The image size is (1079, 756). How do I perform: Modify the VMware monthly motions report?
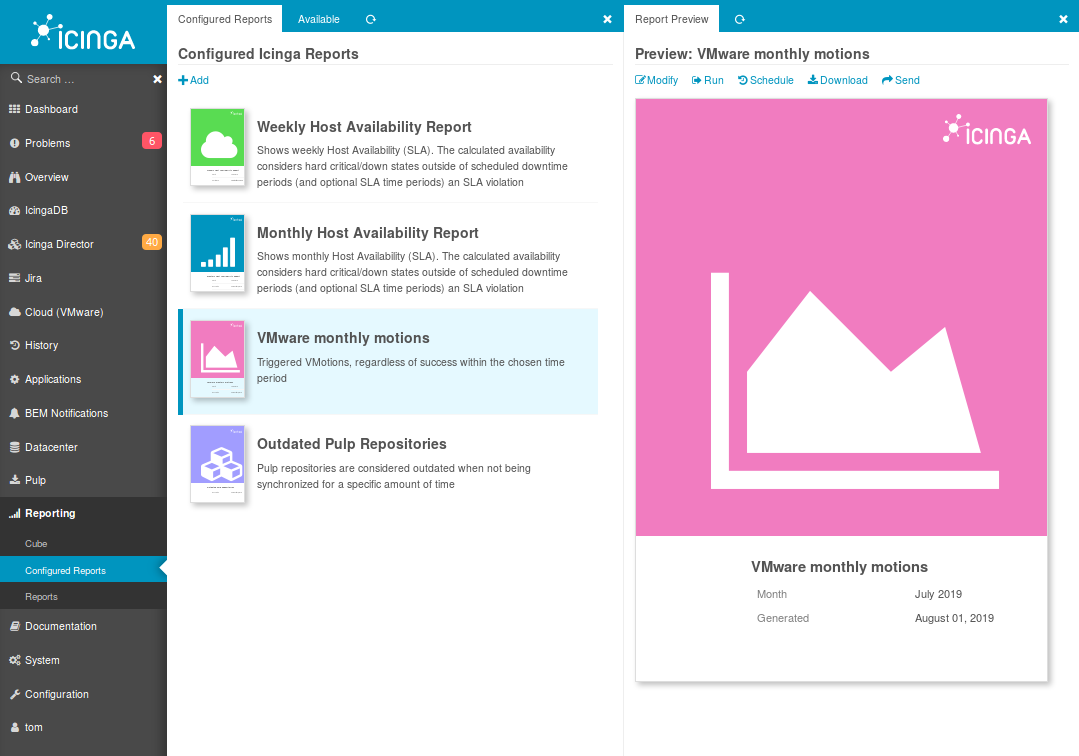click(656, 80)
